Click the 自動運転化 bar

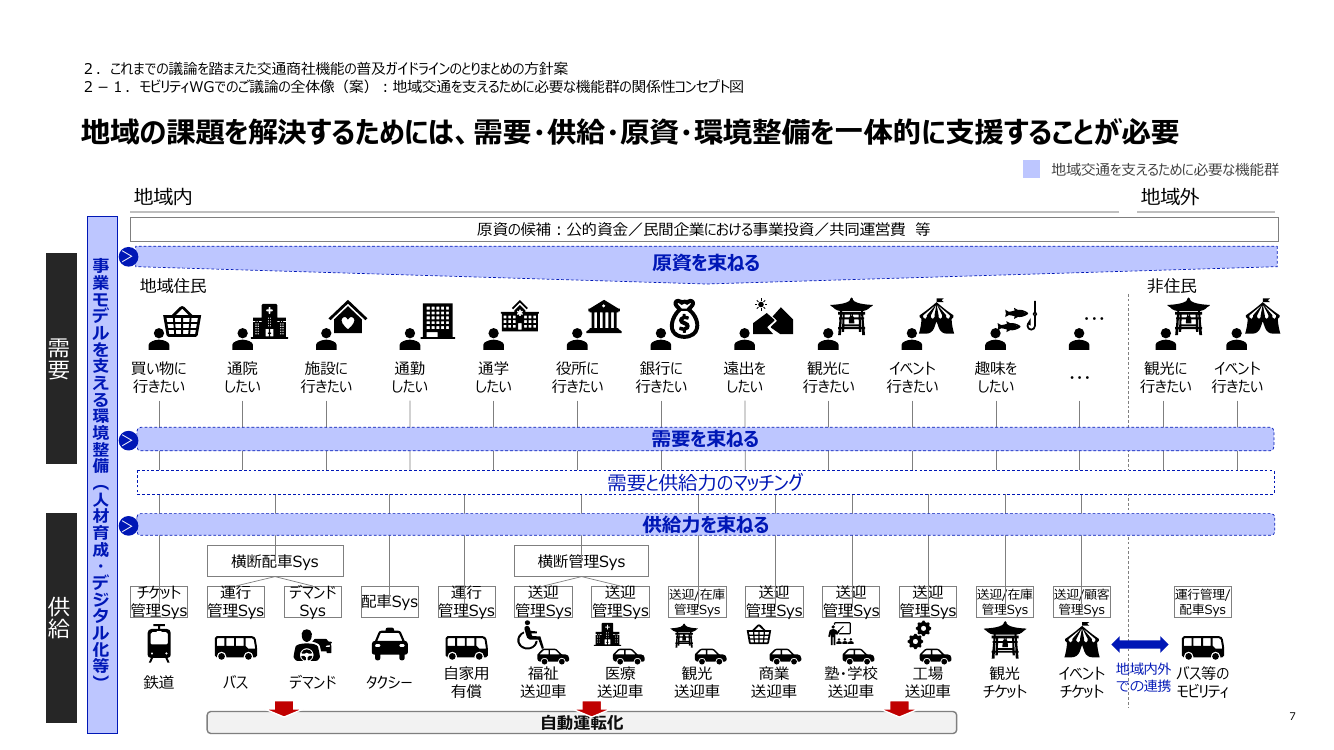582,722
